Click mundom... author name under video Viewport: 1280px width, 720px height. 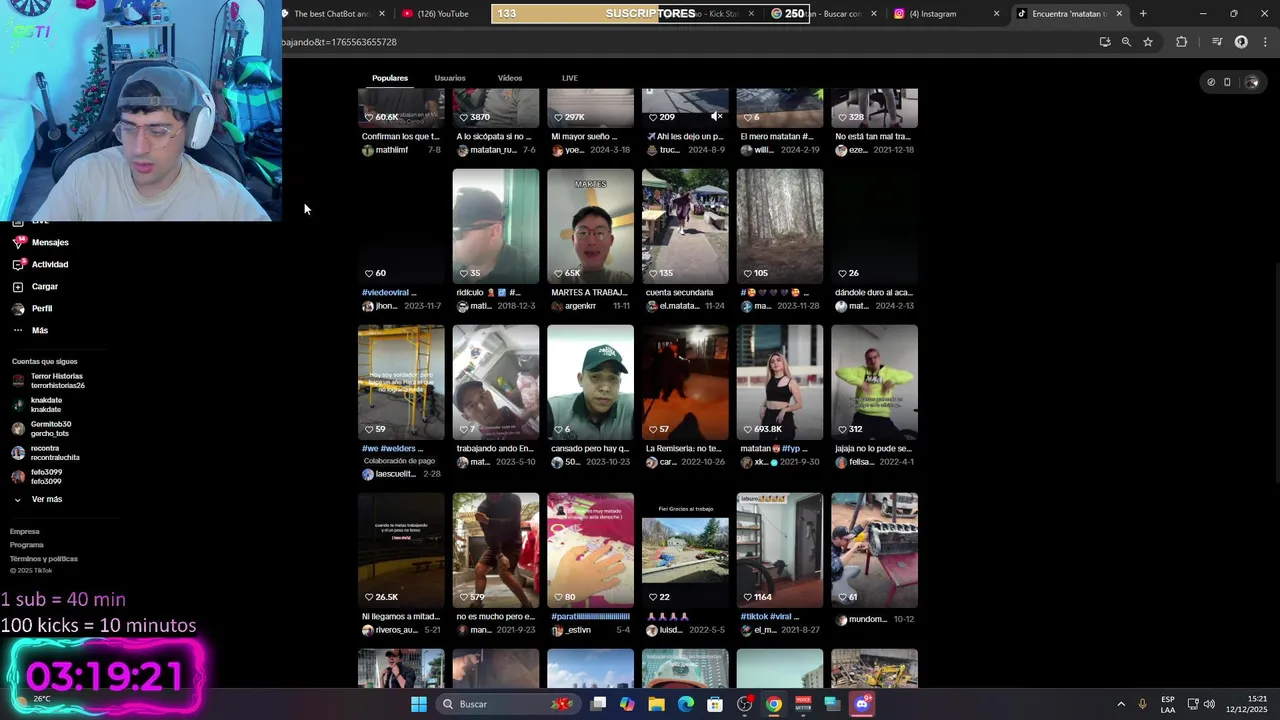pyautogui.click(x=868, y=619)
